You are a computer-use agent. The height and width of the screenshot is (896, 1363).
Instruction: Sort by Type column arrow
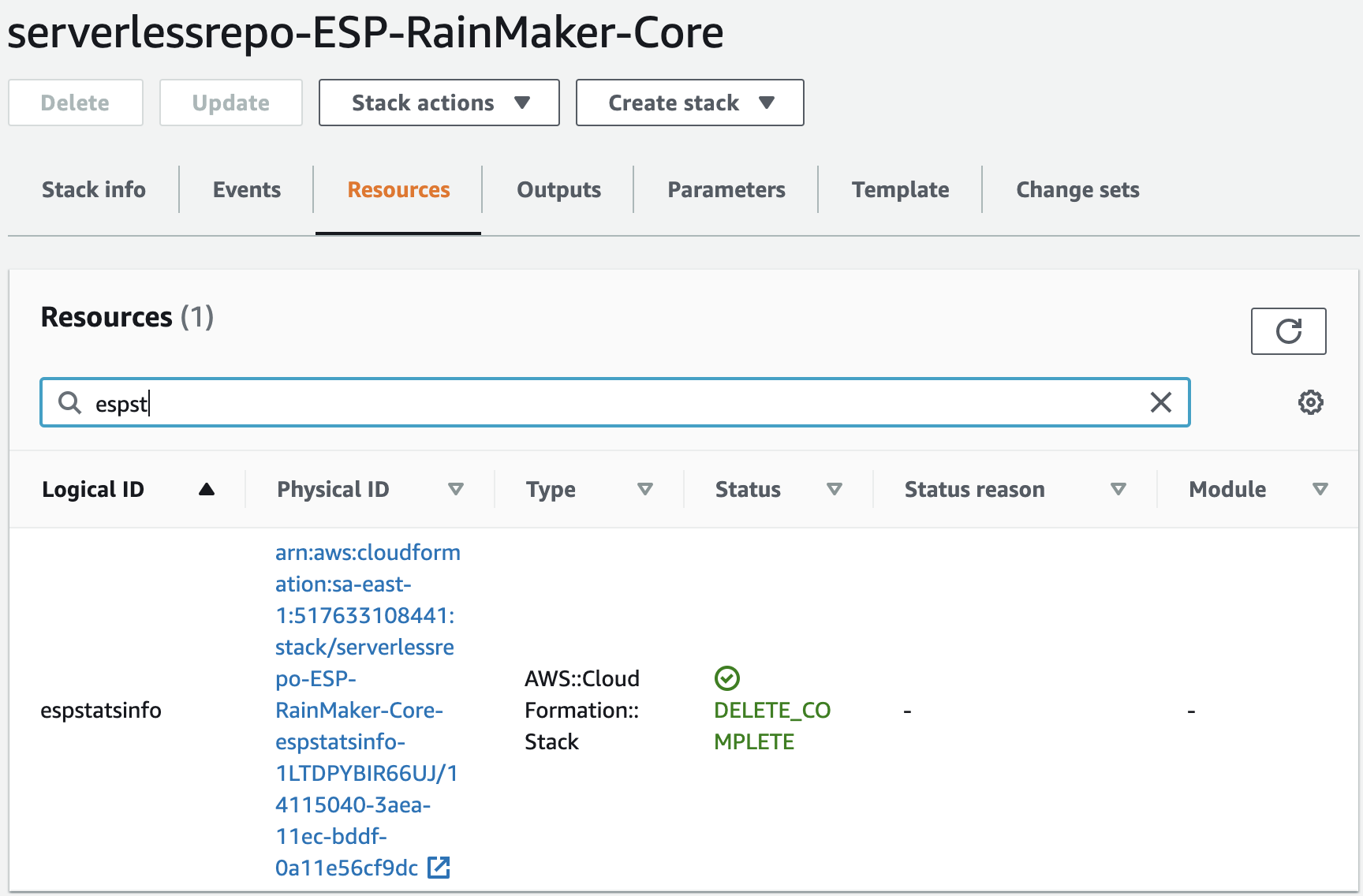pyautogui.click(x=644, y=489)
